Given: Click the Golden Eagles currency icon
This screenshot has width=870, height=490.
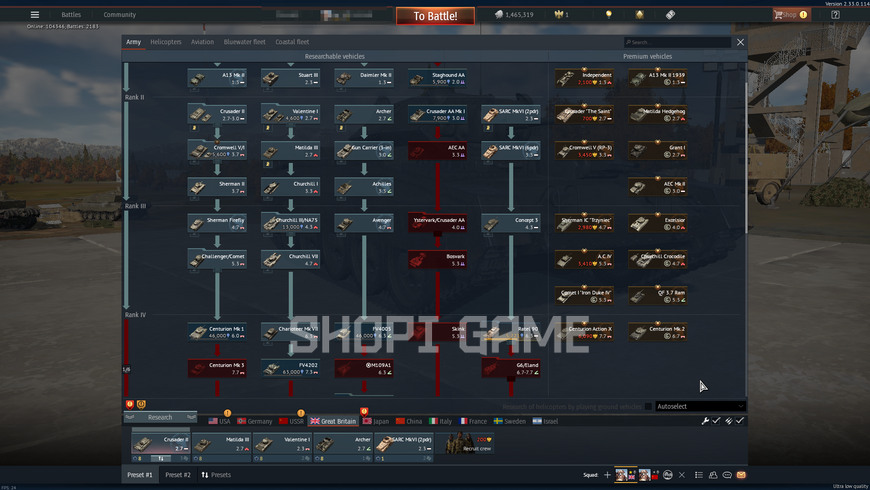Looking at the screenshot, I should click(x=559, y=14).
